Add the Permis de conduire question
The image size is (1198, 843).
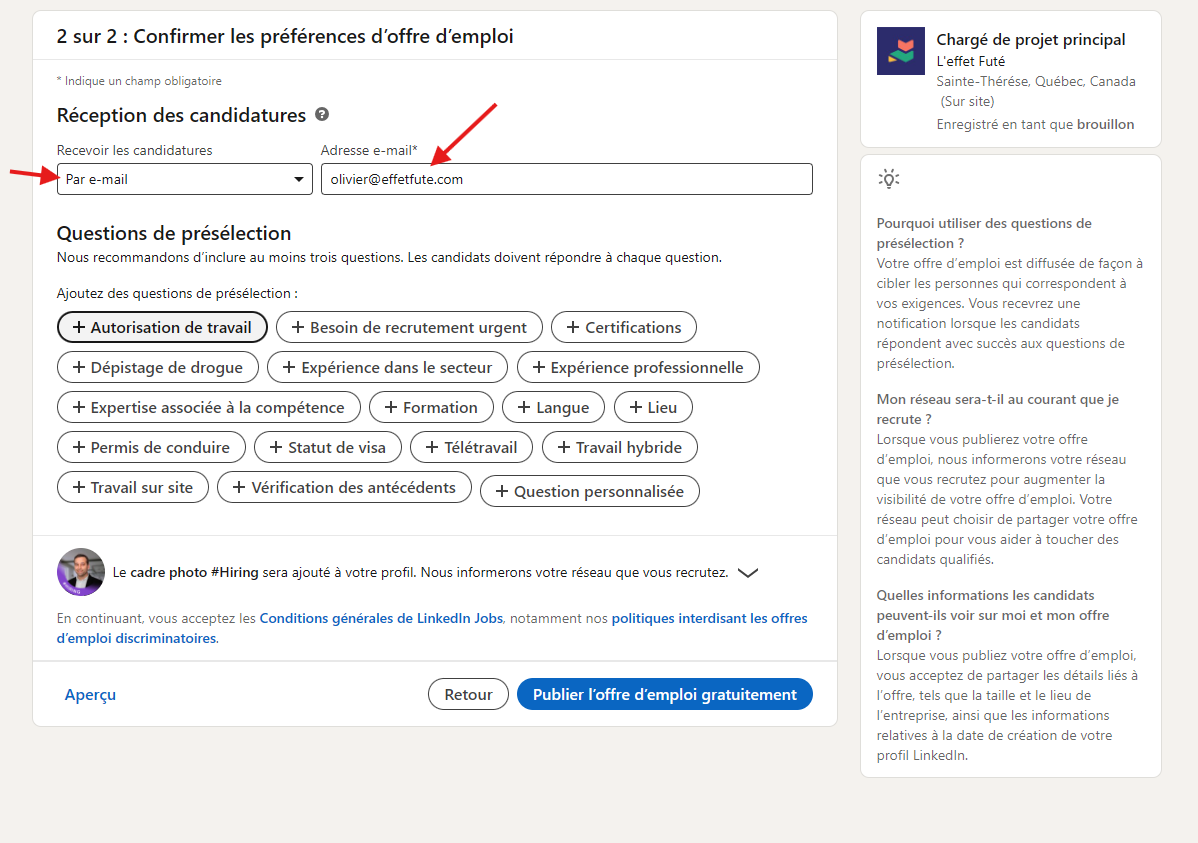pos(151,447)
